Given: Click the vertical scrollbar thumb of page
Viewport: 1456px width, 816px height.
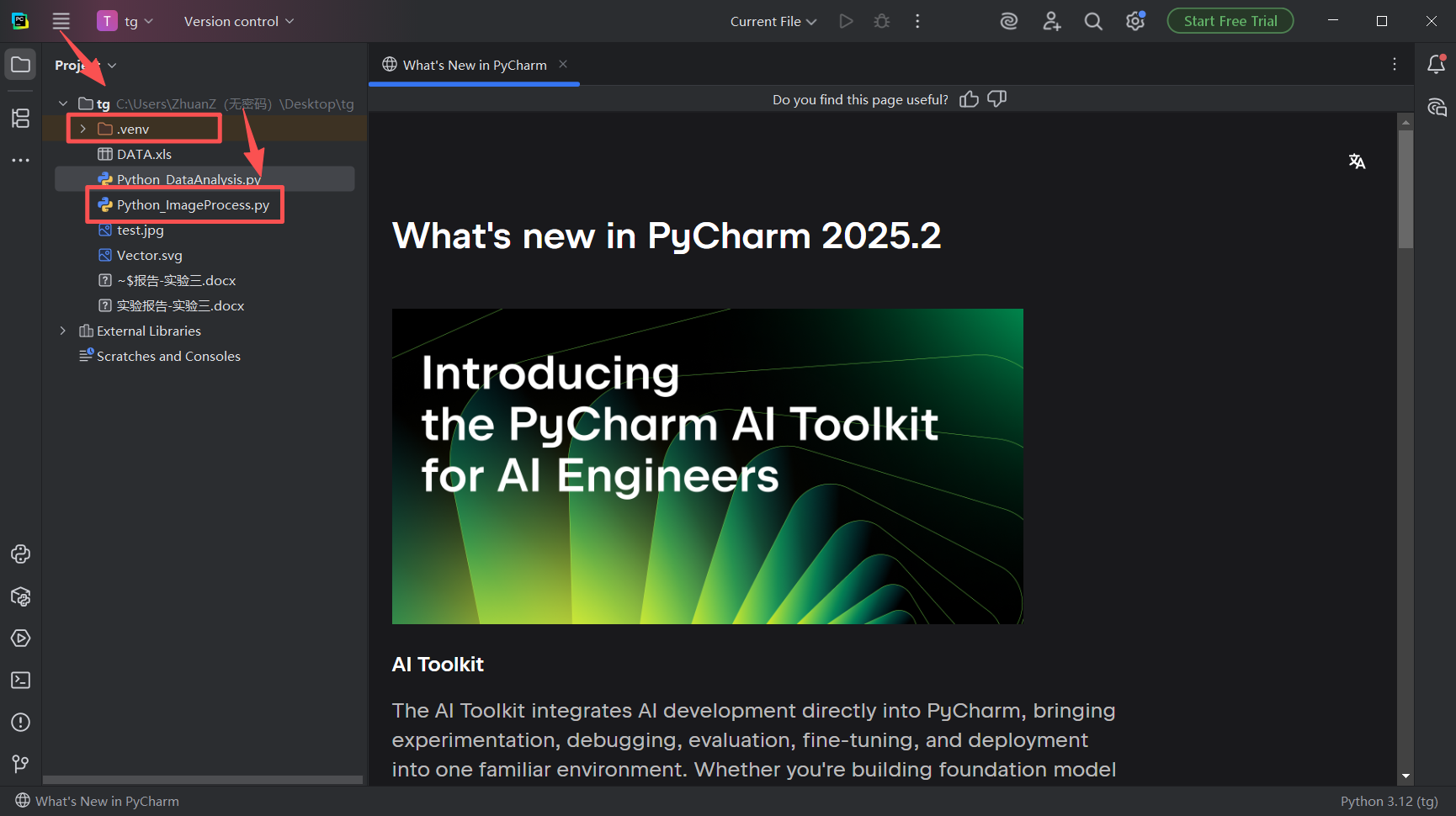Looking at the screenshot, I should [x=1406, y=189].
